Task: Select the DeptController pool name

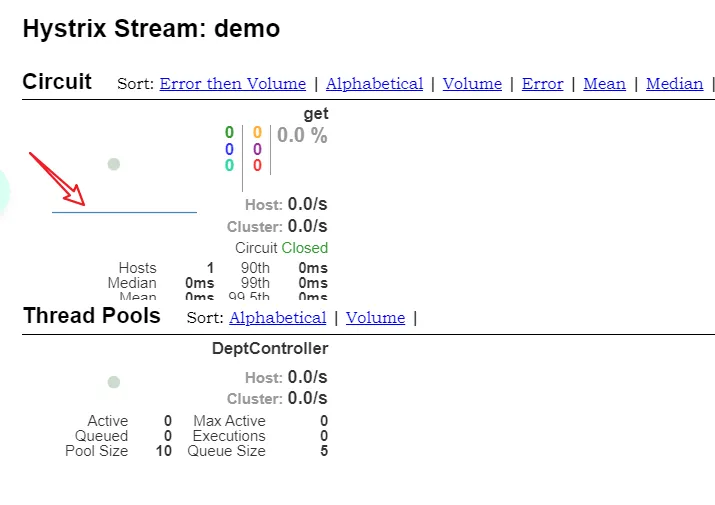Action: 269,349
